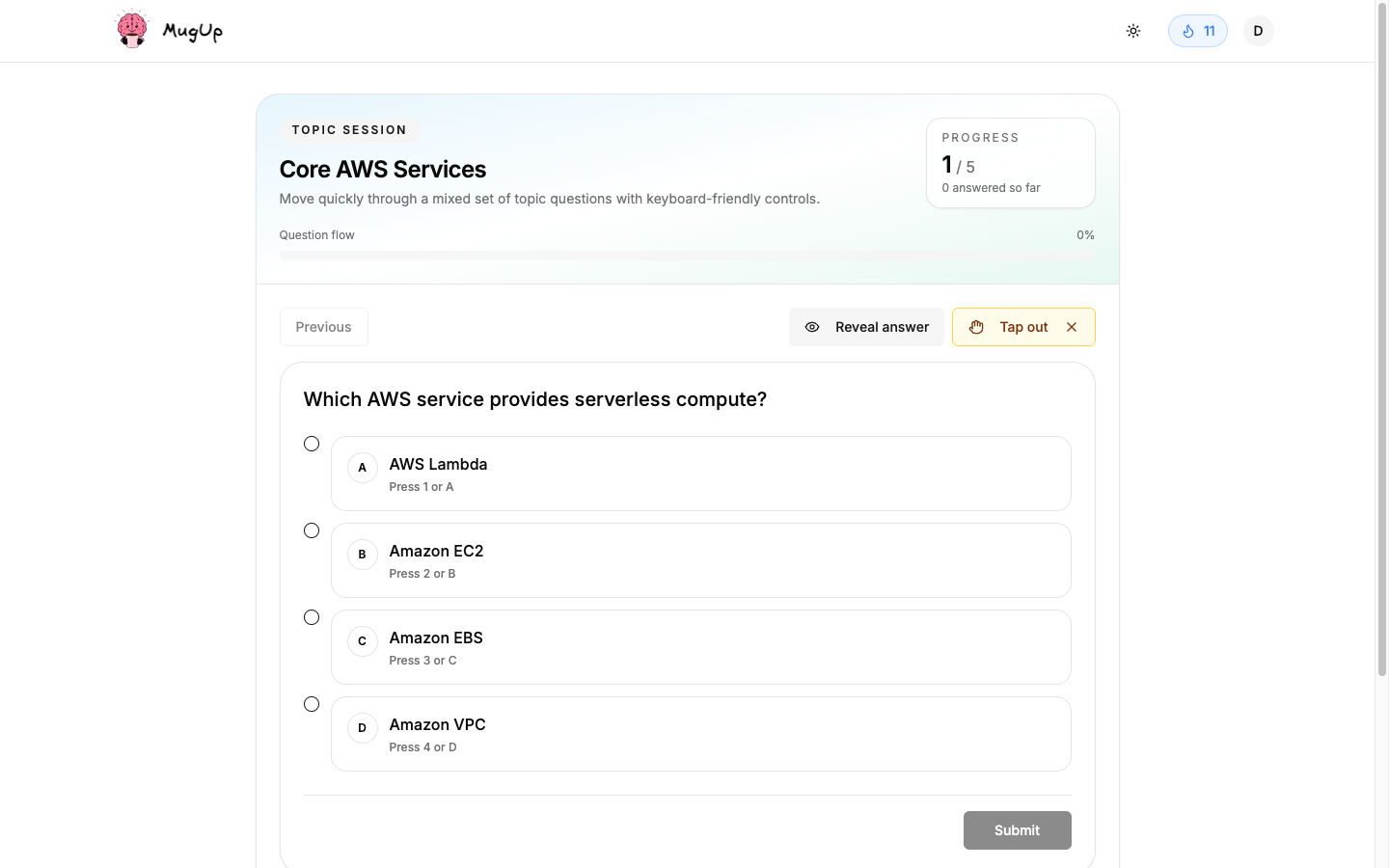Click the '0 answered so far' text
This screenshot has width=1389, height=868.
[992, 188]
